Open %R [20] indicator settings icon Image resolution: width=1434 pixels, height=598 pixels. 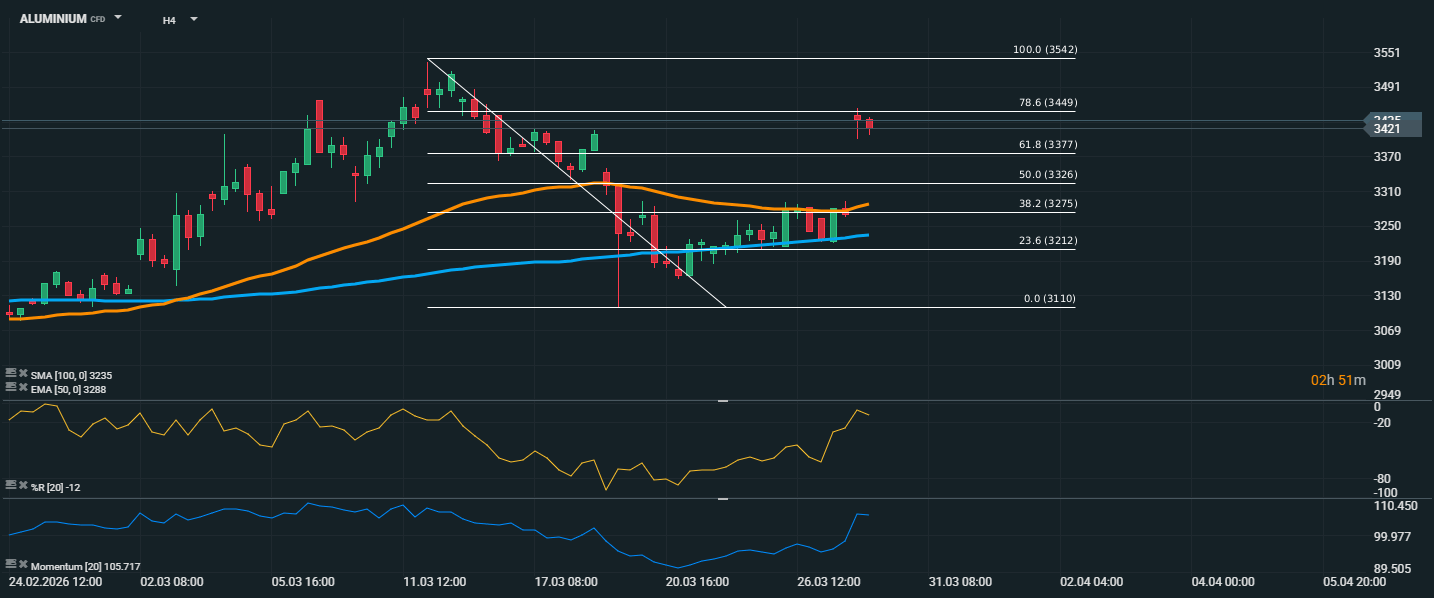click(x=10, y=485)
